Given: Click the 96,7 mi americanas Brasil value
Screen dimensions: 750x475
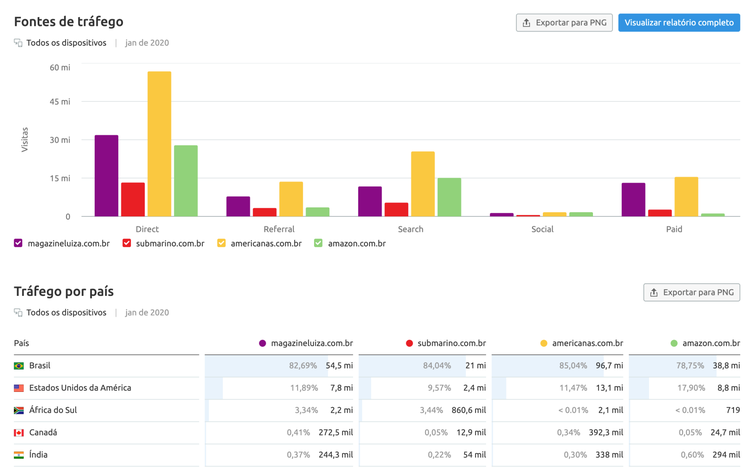Looking at the screenshot, I should (x=609, y=365).
